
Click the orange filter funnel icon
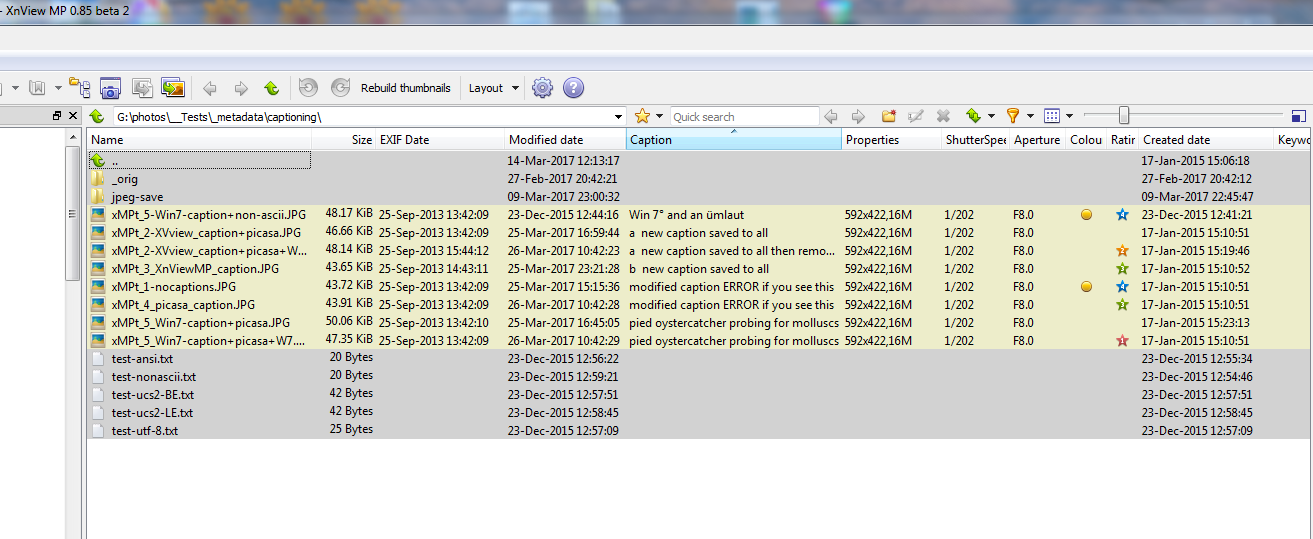pyautogui.click(x=1013, y=116)
